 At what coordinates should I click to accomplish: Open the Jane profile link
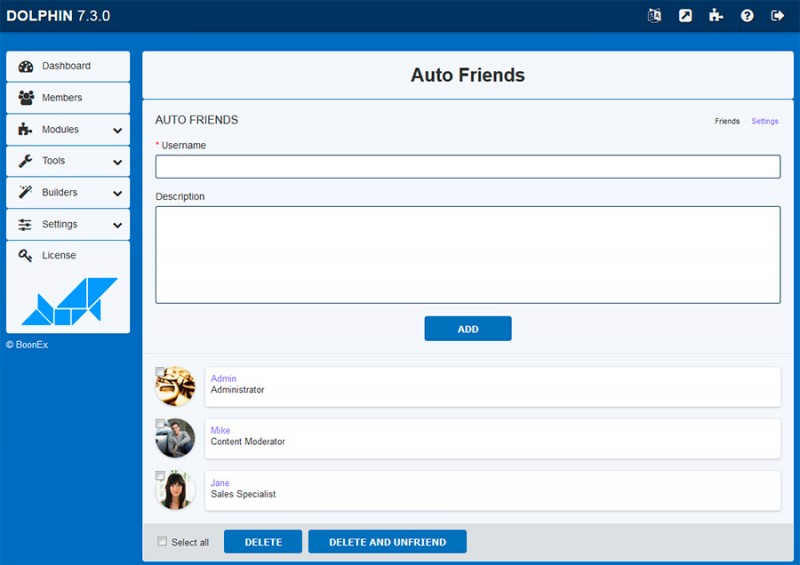[220, 482]
